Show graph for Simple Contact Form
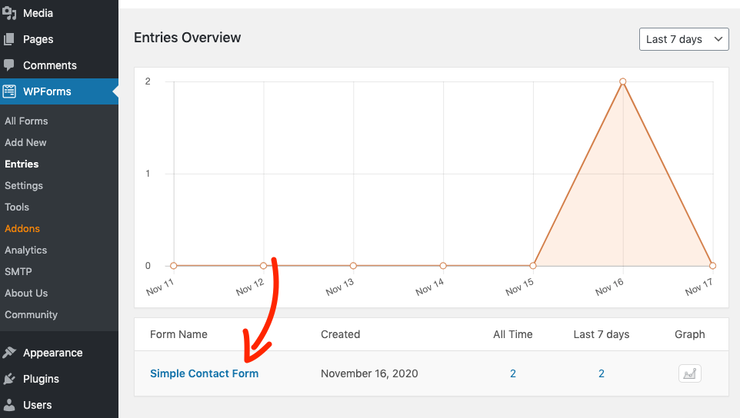This screenshot has width=740, height=418. pyautogui.click(x=690, y=374)
